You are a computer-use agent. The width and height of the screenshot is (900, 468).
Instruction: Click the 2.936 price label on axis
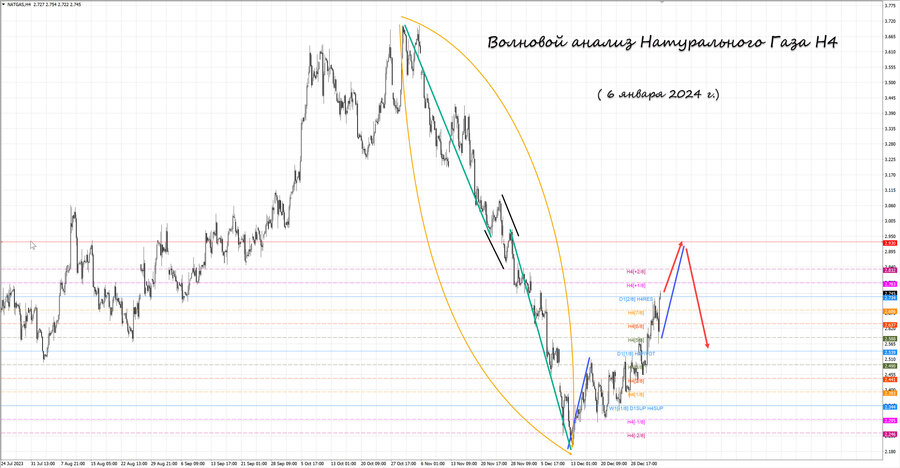[x=889, y=243]
